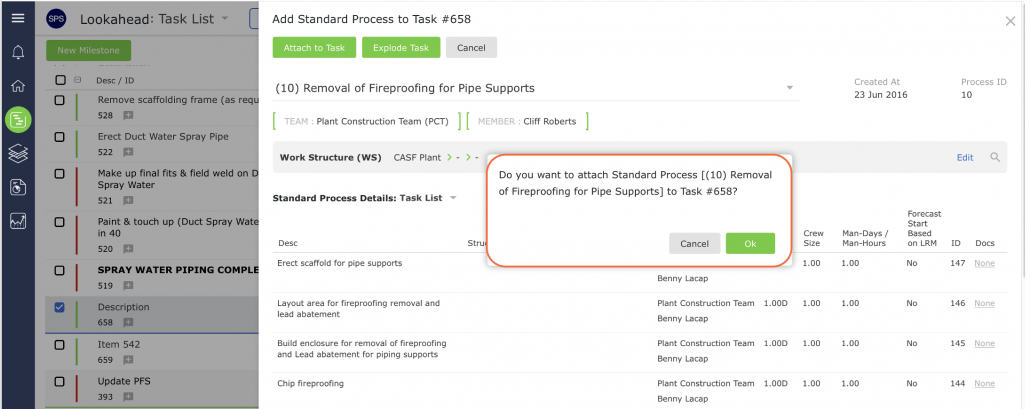Click Cancel in the confirmation dialog
The width and height of the screenshot is (1030, 409).
(x=694, y=244)
